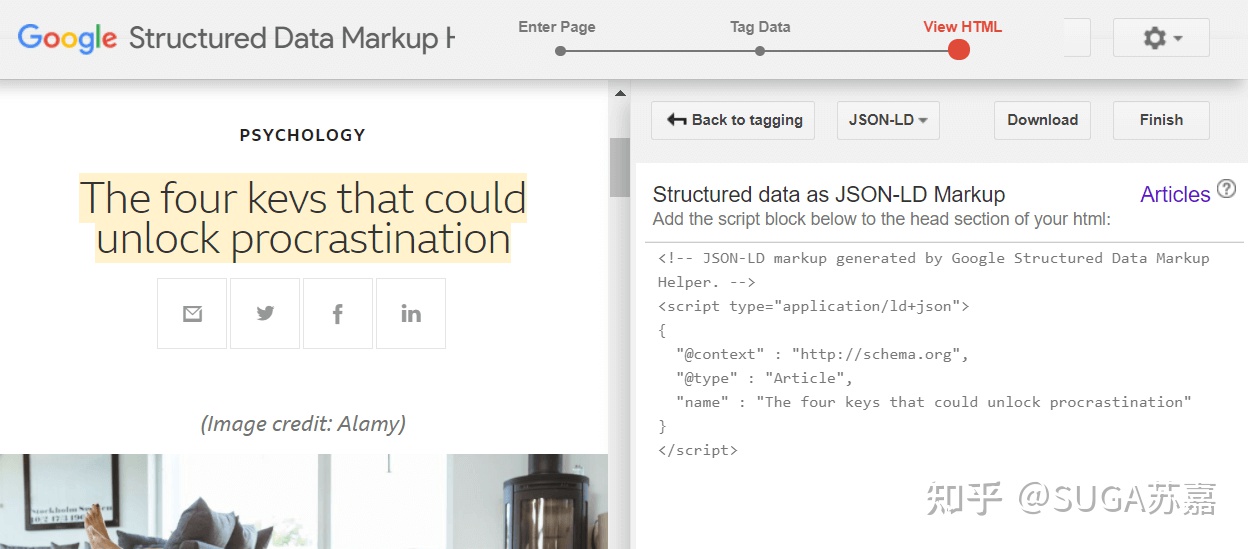Click the PSYCHOLOGY category label
Image resolution: width=1248 pixels, height=549 pixels.
click(x=303, y=135)
